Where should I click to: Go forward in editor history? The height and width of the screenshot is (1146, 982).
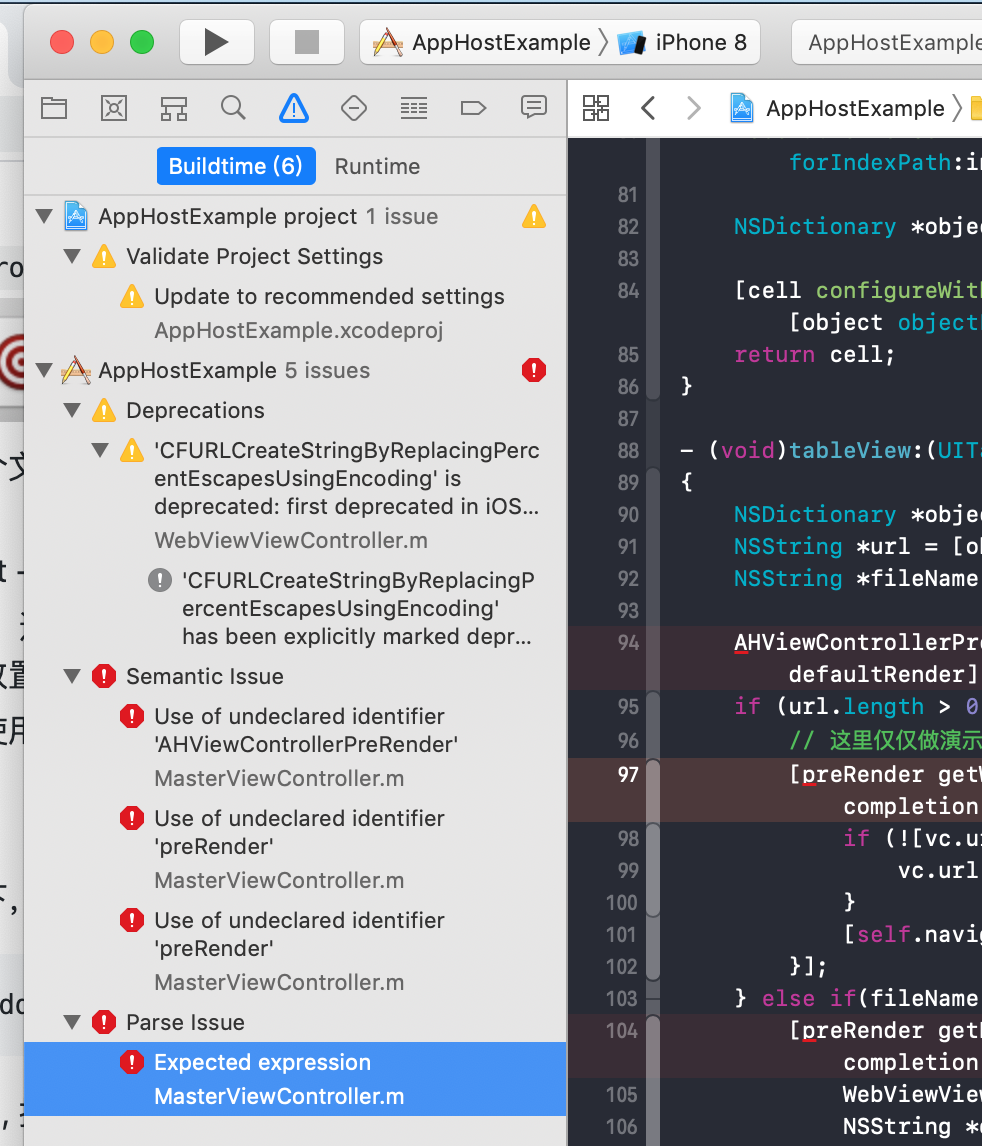pyautogui.click(x=693, y=108)
